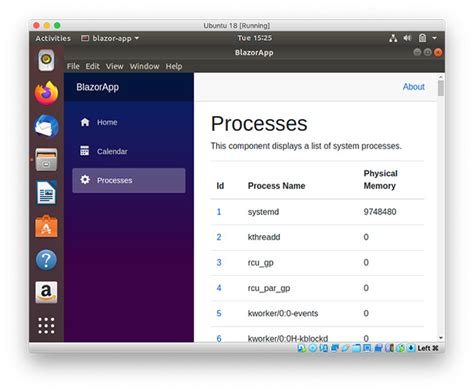The height and width of the screenshot is (392, 474).
Task: Click the VirtualBox display status icon
Action: [x=367, y=348]
